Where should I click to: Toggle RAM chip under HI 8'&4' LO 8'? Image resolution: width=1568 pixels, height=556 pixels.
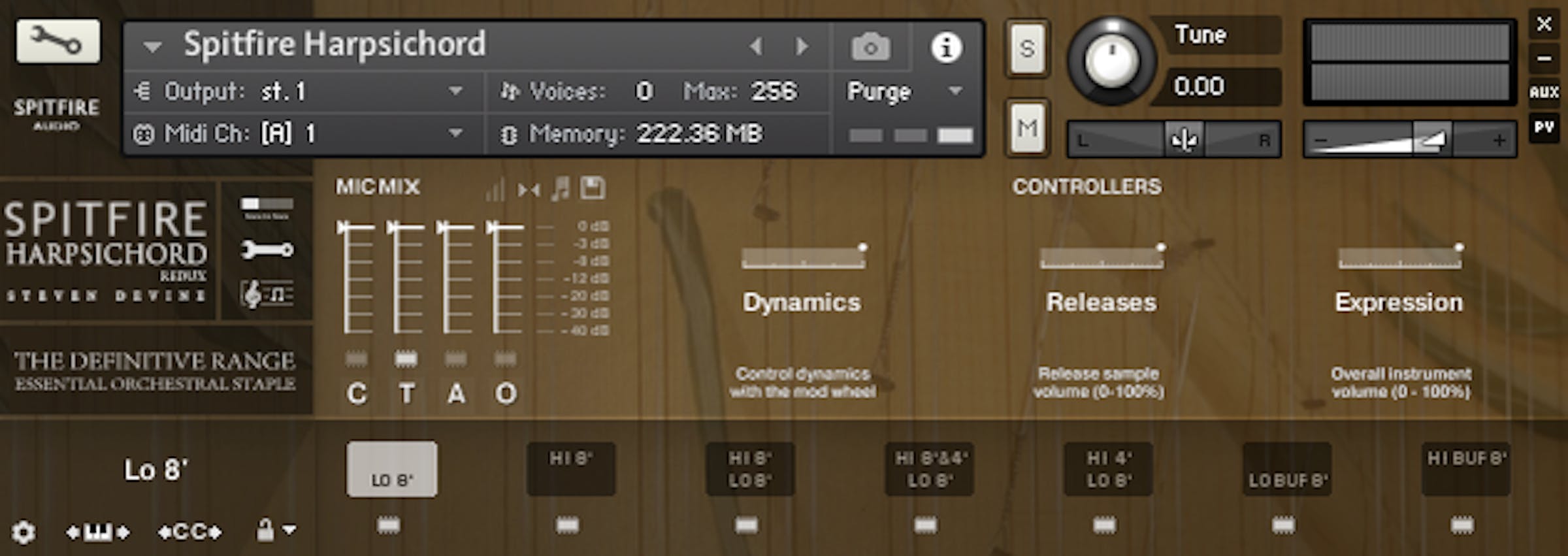925,525
